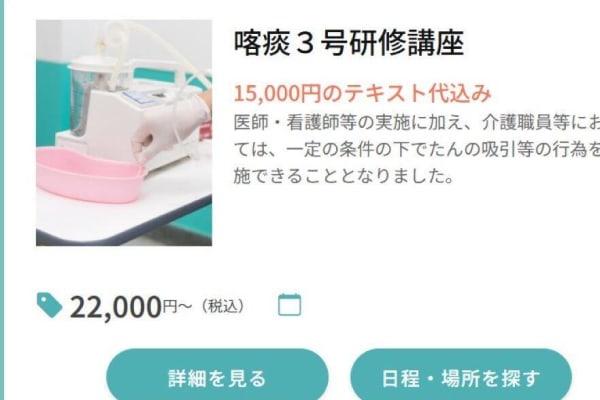Click the (税込) tax-included label
The image size is (600, 400).
[223, 306]
